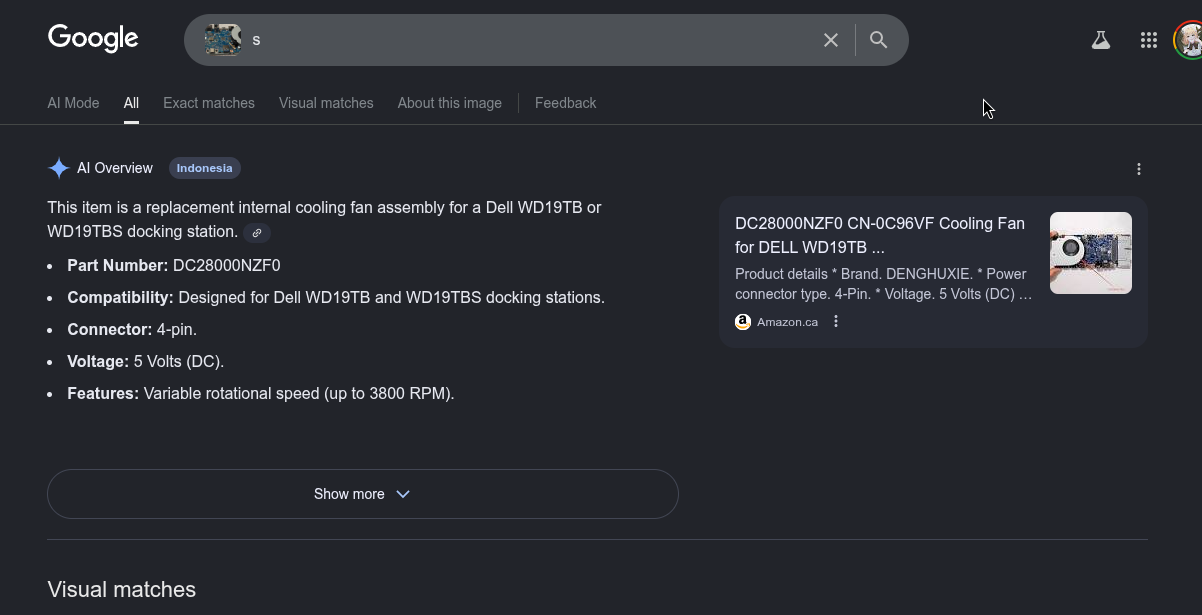Screen dimensions: 1202x615
Task: Select the Indonesia region badge
Action: pyautogui.click(x=205, y=168)
